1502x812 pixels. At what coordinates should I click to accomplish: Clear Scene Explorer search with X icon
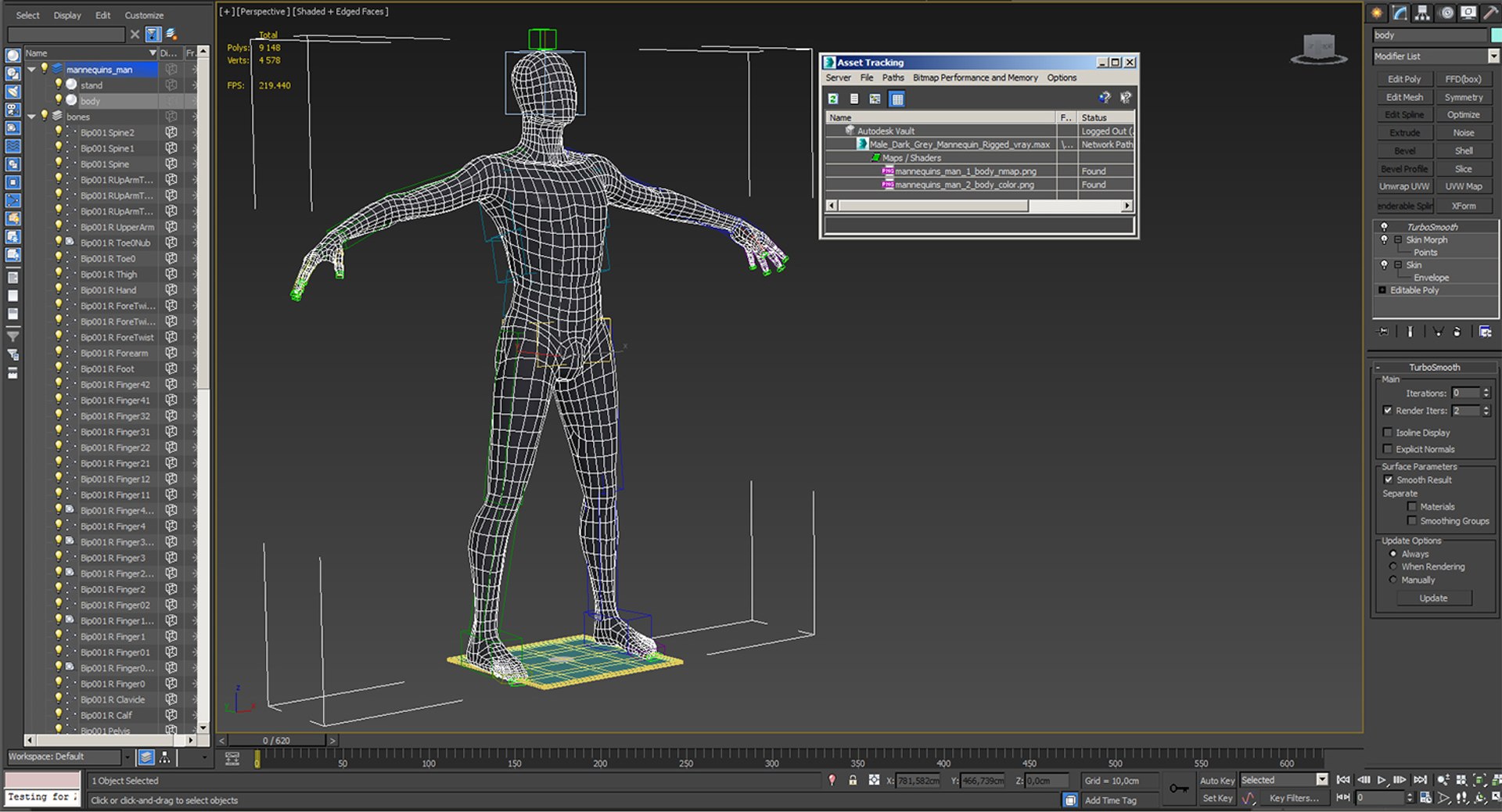[135, 34]
